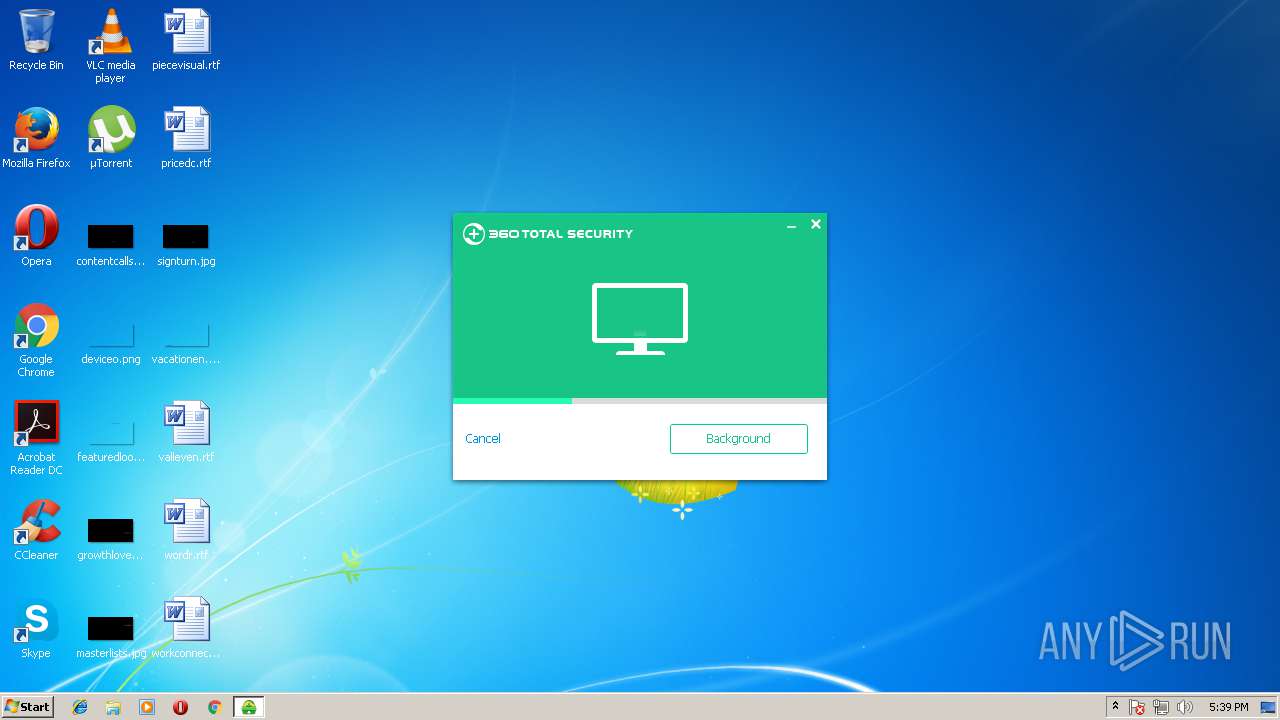
Task: Select the wordr.rtf document
Action: point(186,530)
